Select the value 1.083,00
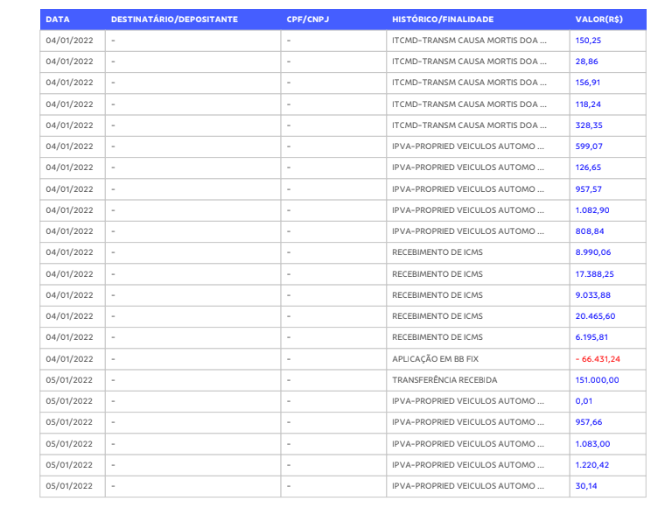This screenshot has height=506, width=670. click(x=593, y=444)
